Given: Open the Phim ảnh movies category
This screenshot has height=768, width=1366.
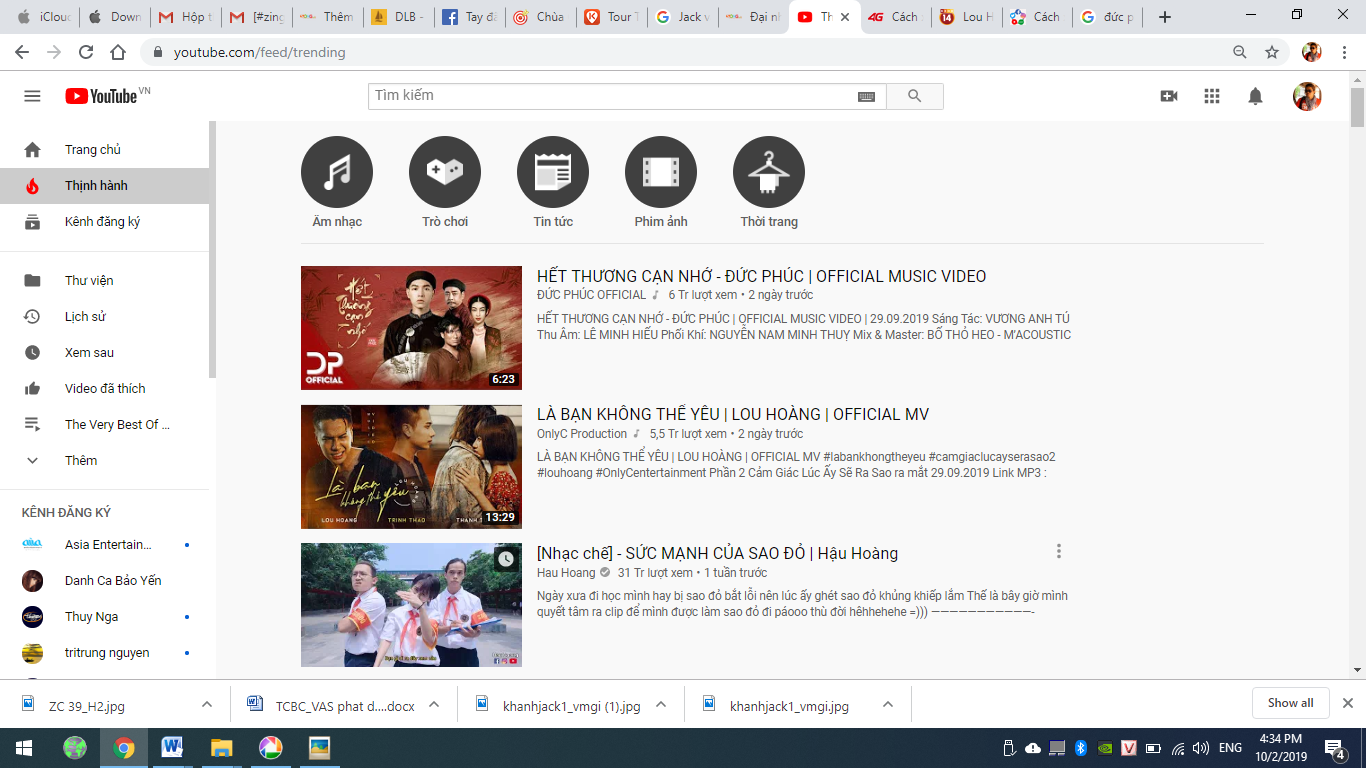Looking at the screenshot, I should point(661,172).
